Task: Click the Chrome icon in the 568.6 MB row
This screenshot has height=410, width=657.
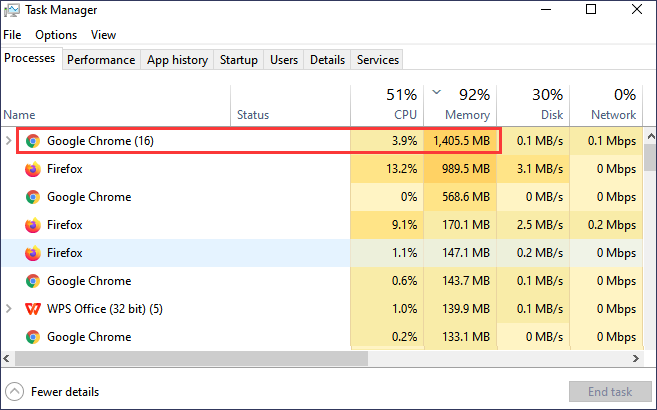Action: click(x=32, y=197)
